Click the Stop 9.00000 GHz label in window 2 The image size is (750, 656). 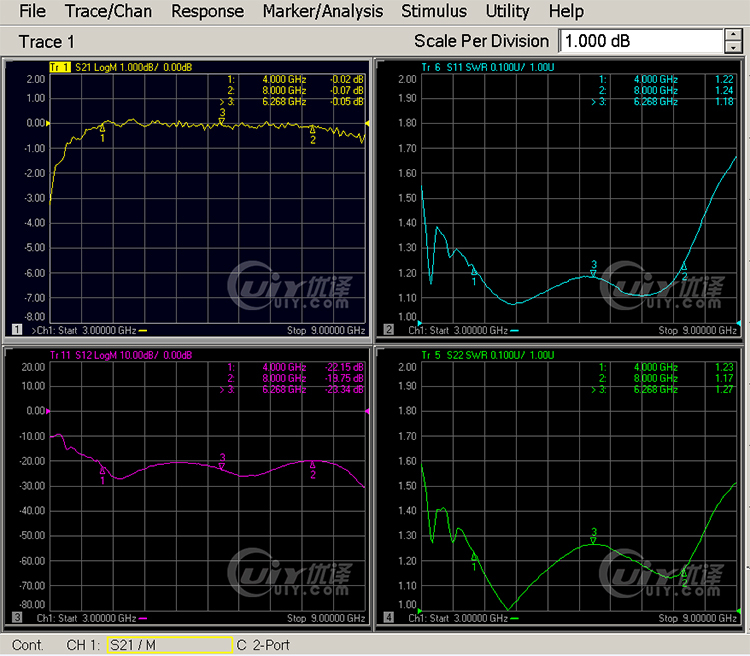point(697,330)
